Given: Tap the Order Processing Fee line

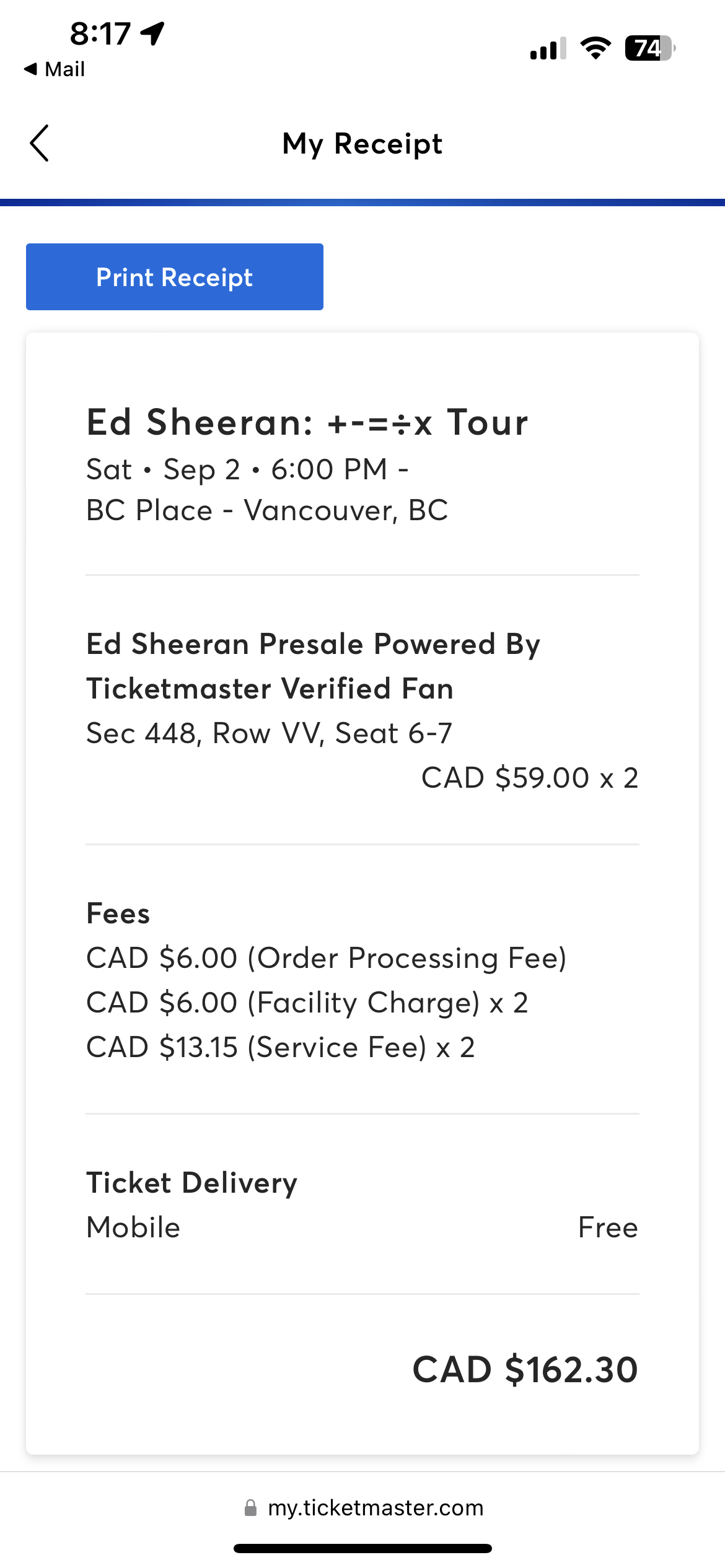Looking at the screenshot, I should click(327, 958).
